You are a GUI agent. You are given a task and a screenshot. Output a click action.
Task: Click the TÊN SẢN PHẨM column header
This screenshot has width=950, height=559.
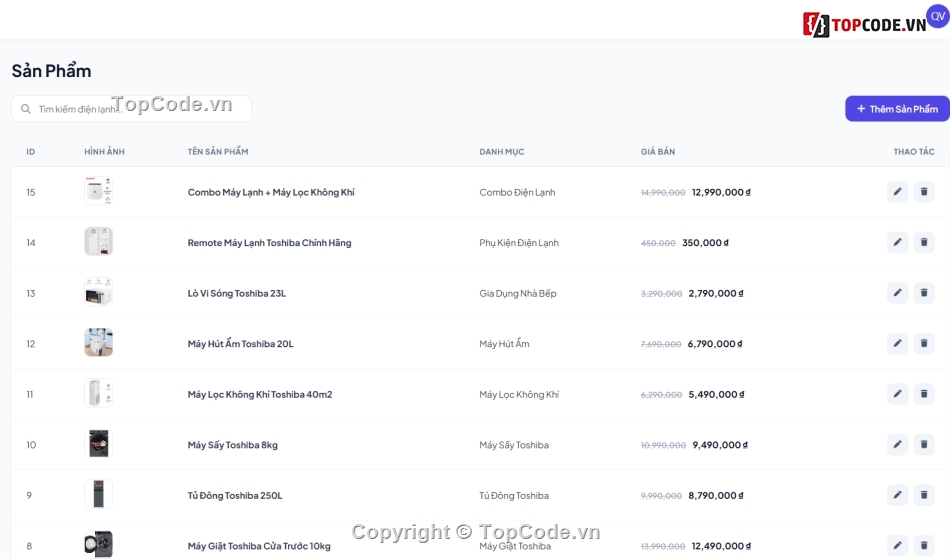click(x=218, y=151)
